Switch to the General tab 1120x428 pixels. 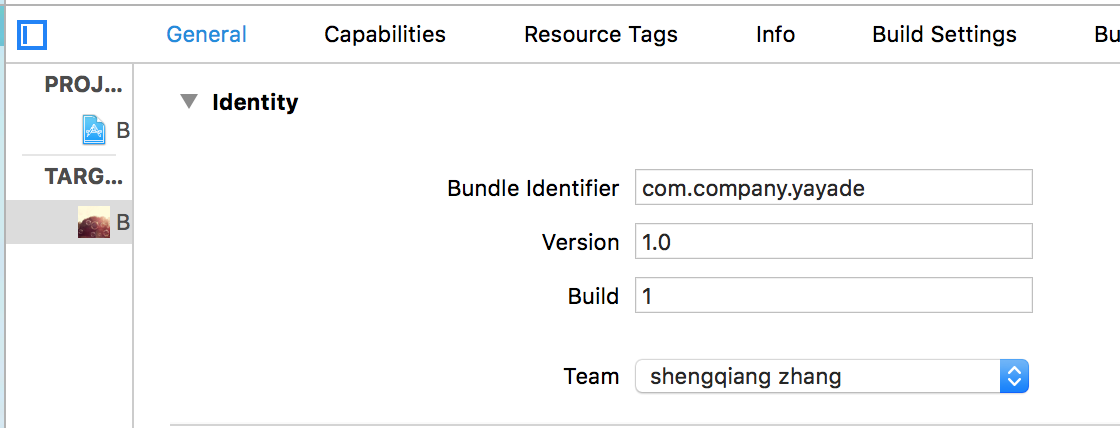point(206,34)
